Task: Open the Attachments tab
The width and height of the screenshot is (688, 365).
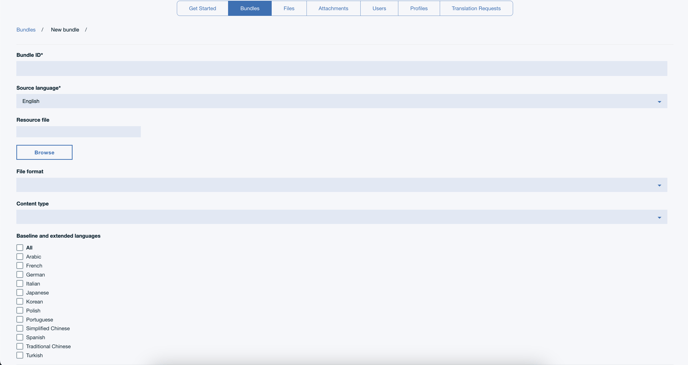Action: (333, 8)
